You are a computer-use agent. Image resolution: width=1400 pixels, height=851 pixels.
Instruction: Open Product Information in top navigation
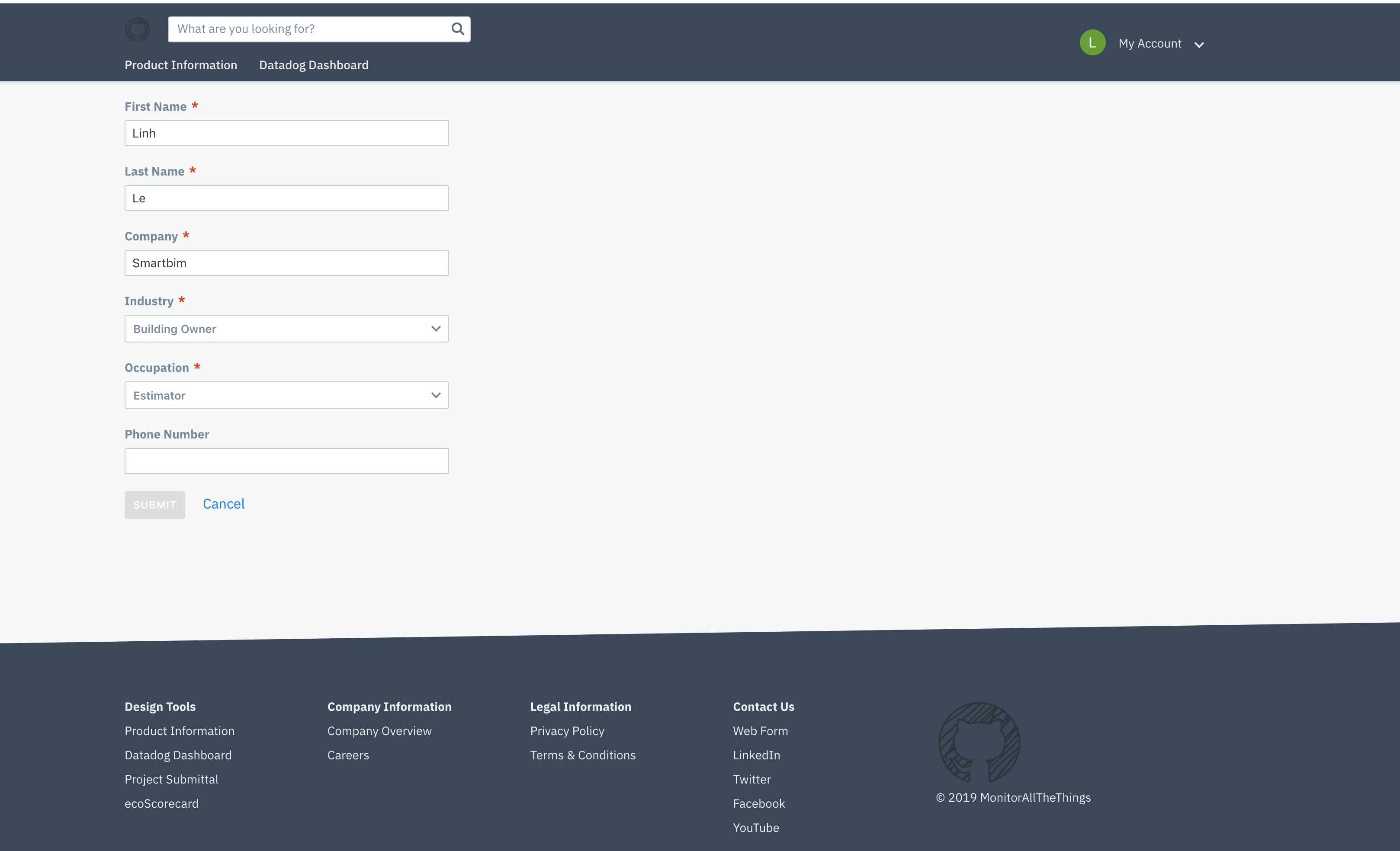click(181, 65)
